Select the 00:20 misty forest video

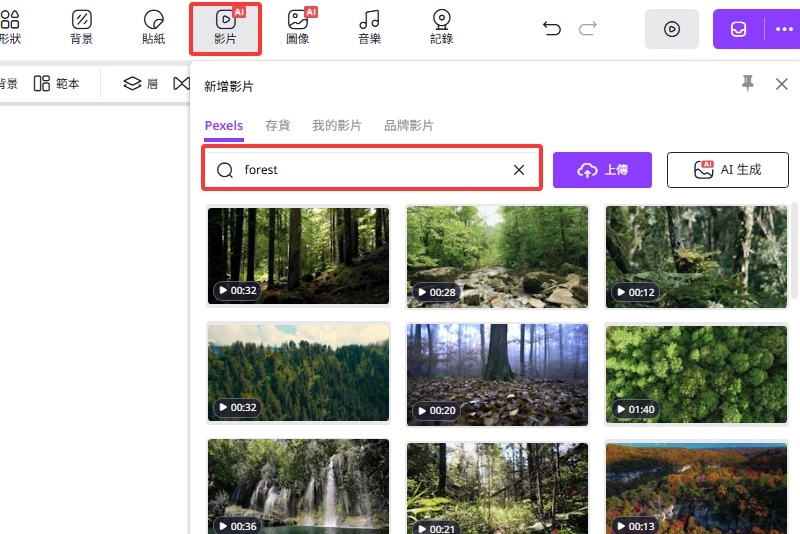pyautogui.click(x=497, y=375)
